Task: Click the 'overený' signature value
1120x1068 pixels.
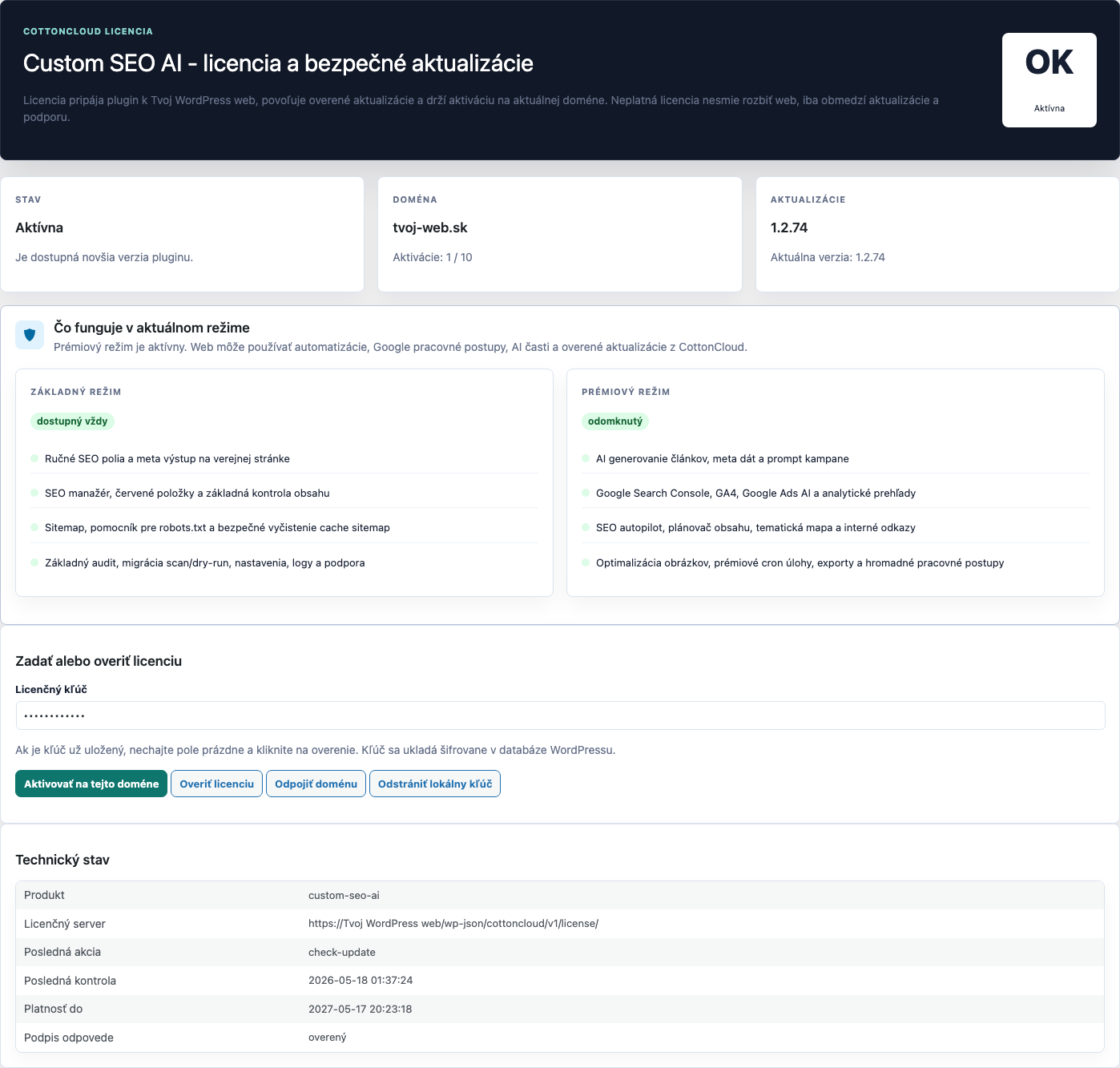Action: (328, 1038)
